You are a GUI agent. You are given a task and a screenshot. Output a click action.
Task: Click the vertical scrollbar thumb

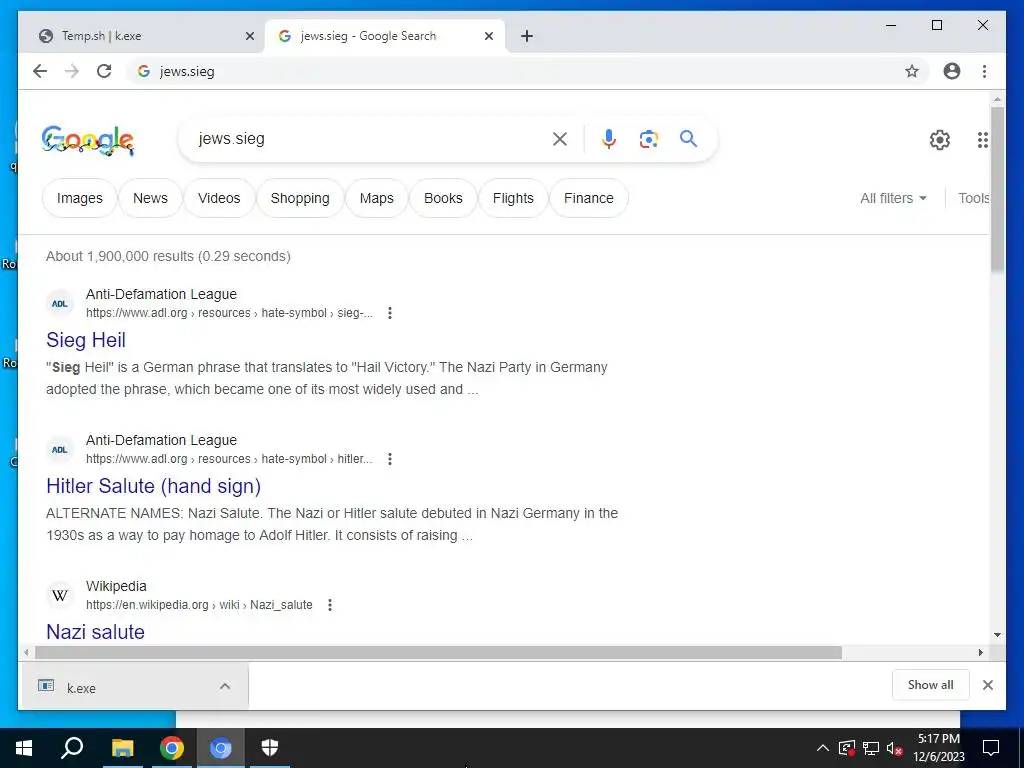tap(997, 189)
